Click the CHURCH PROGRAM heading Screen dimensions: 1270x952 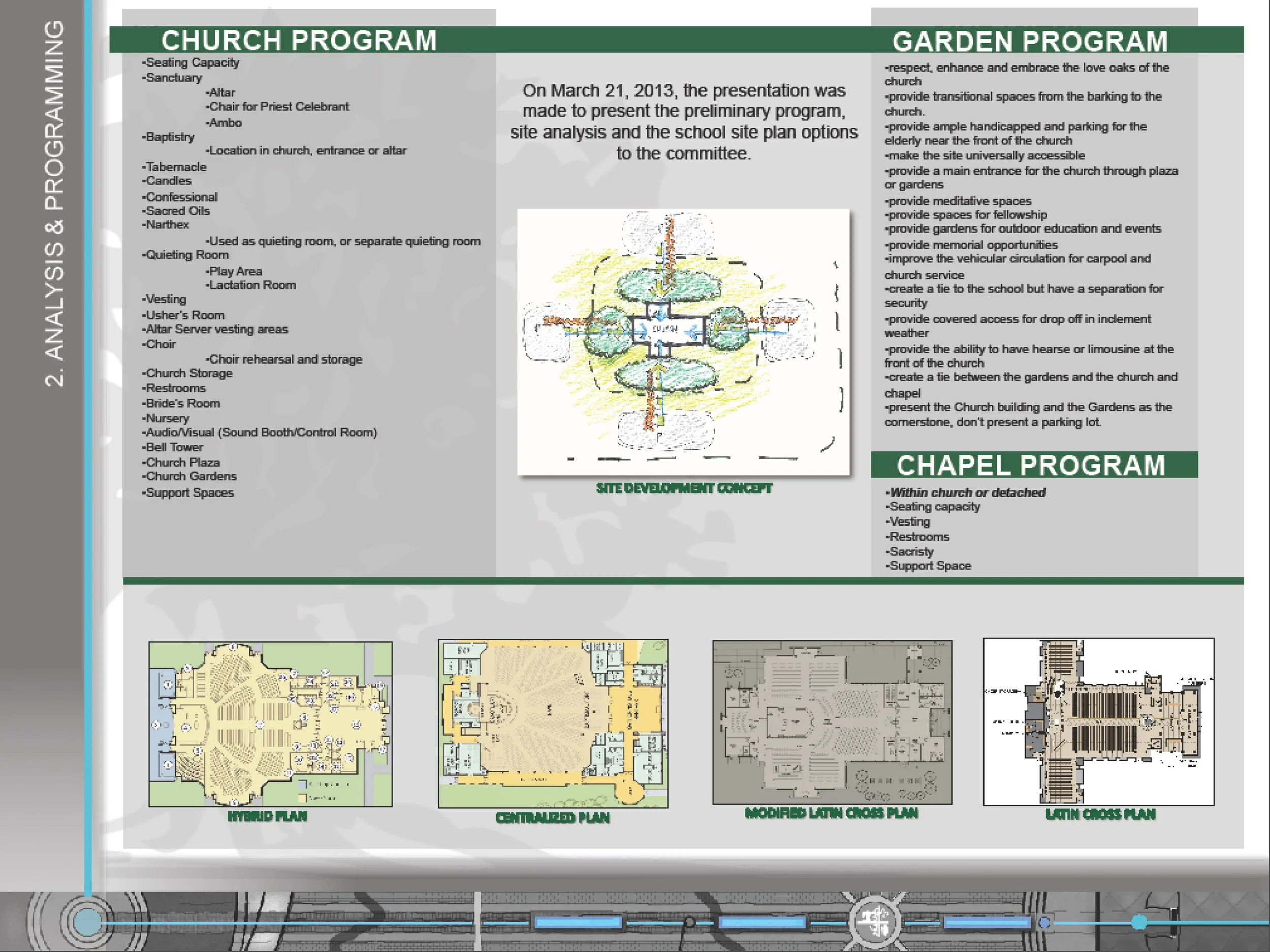299,40
